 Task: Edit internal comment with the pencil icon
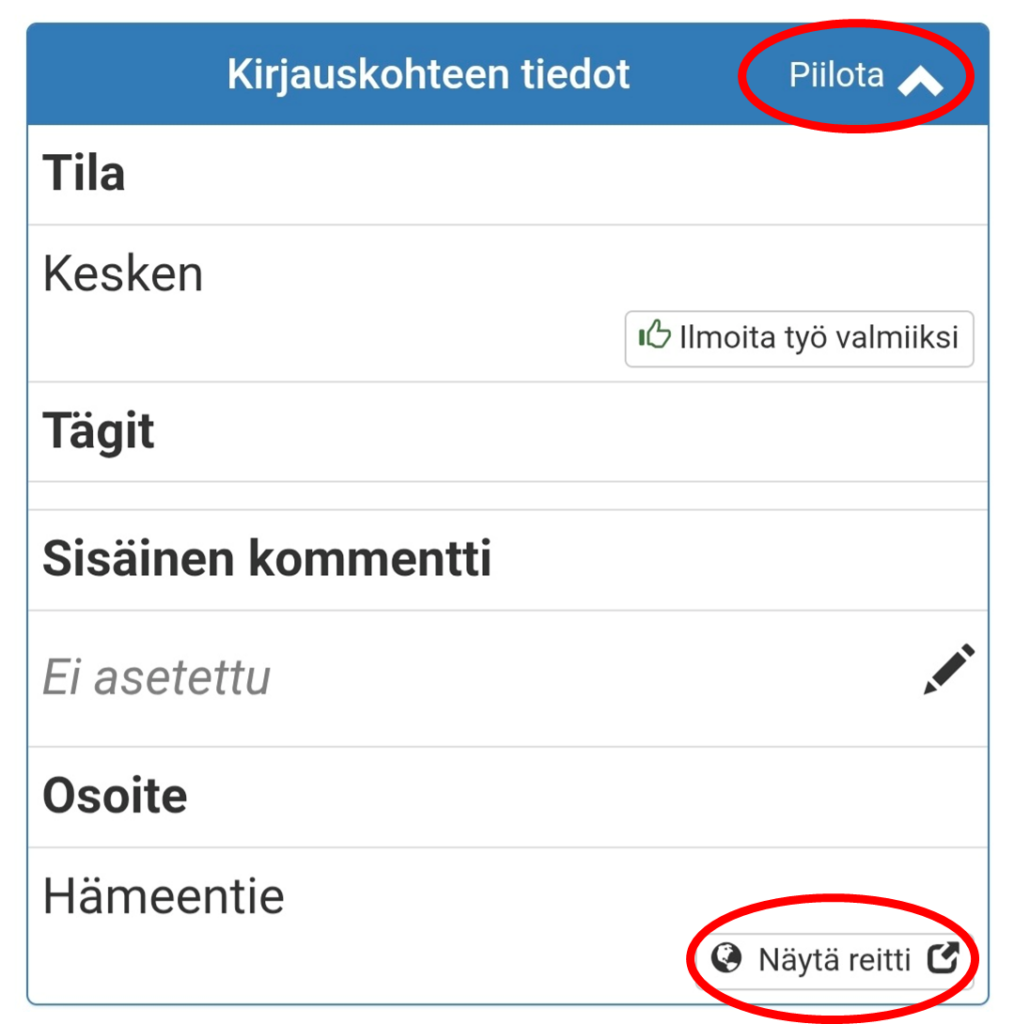point(947,670)
